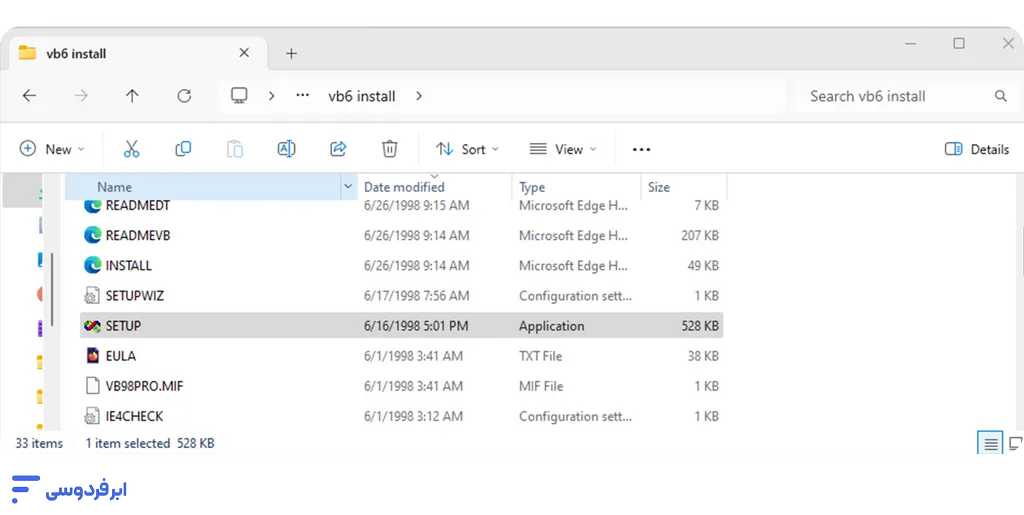Open Name column filter dropdown arrow

[x=348, y=187]
